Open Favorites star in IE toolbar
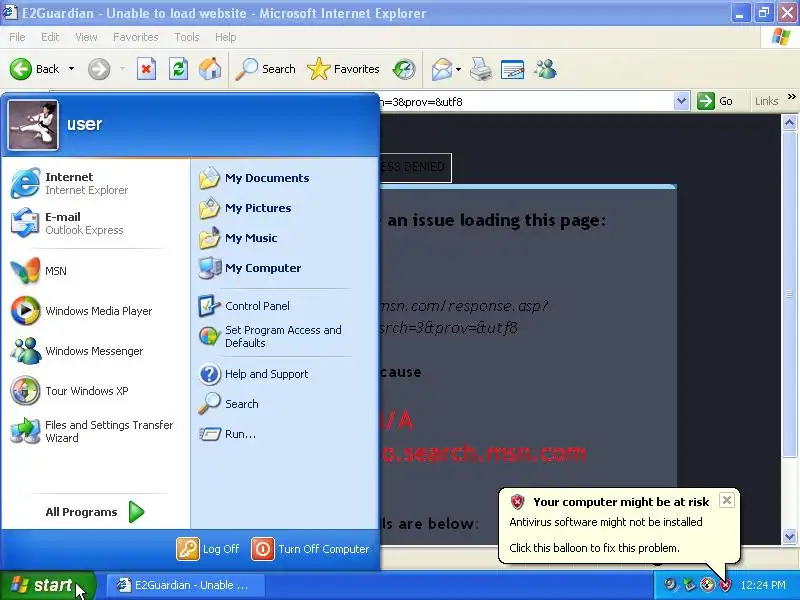 click(343, 69)
